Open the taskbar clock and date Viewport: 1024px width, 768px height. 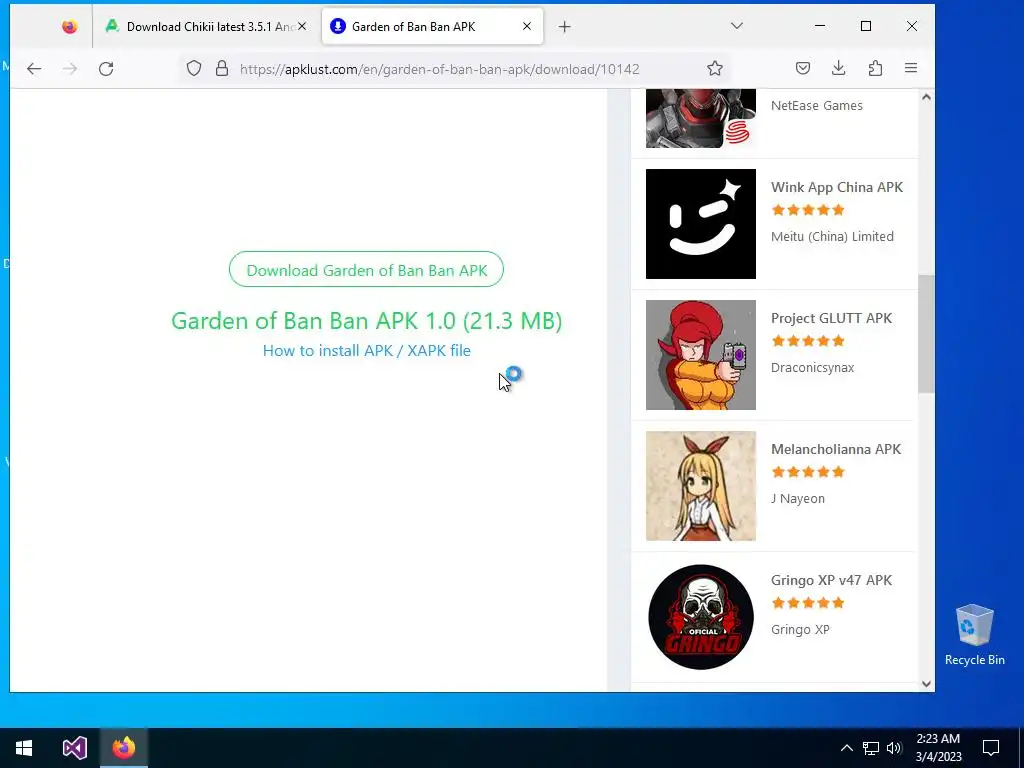pyautogui.click(x=938, y=748)
